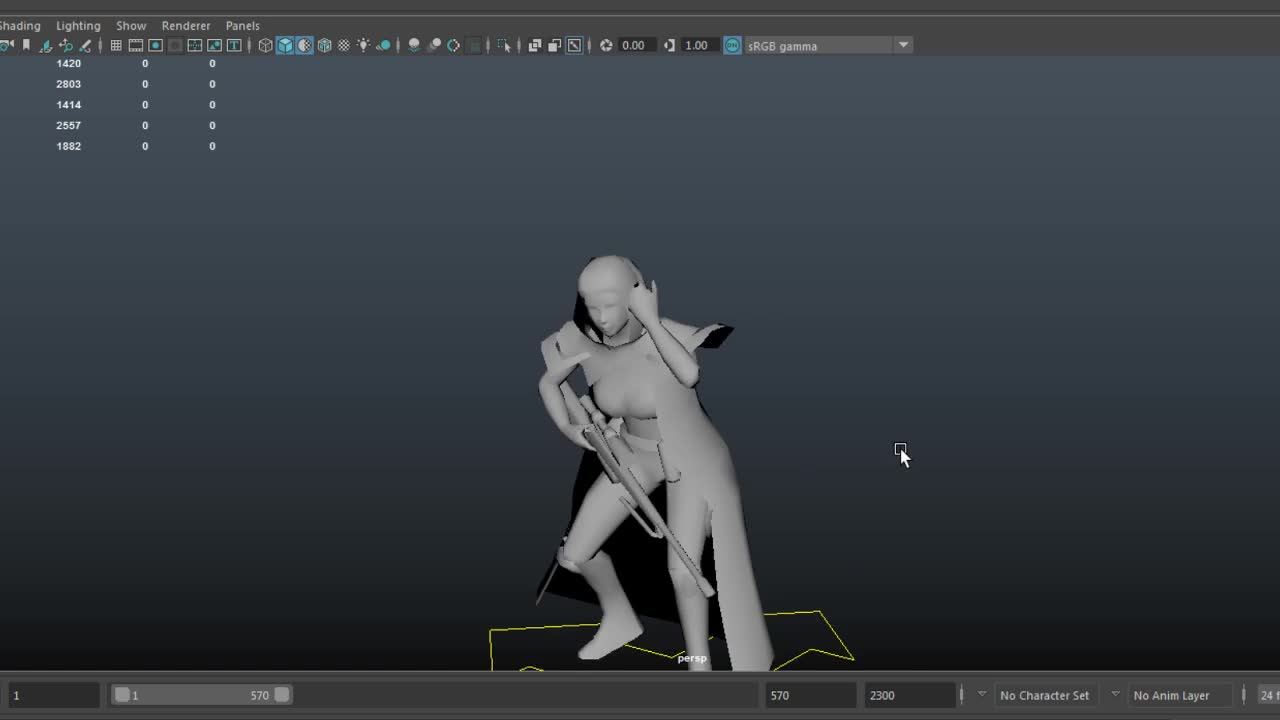This screenshot has width=1280, height=720.
Task: Select the Grease Pencil tool
Action: (85, 45)
